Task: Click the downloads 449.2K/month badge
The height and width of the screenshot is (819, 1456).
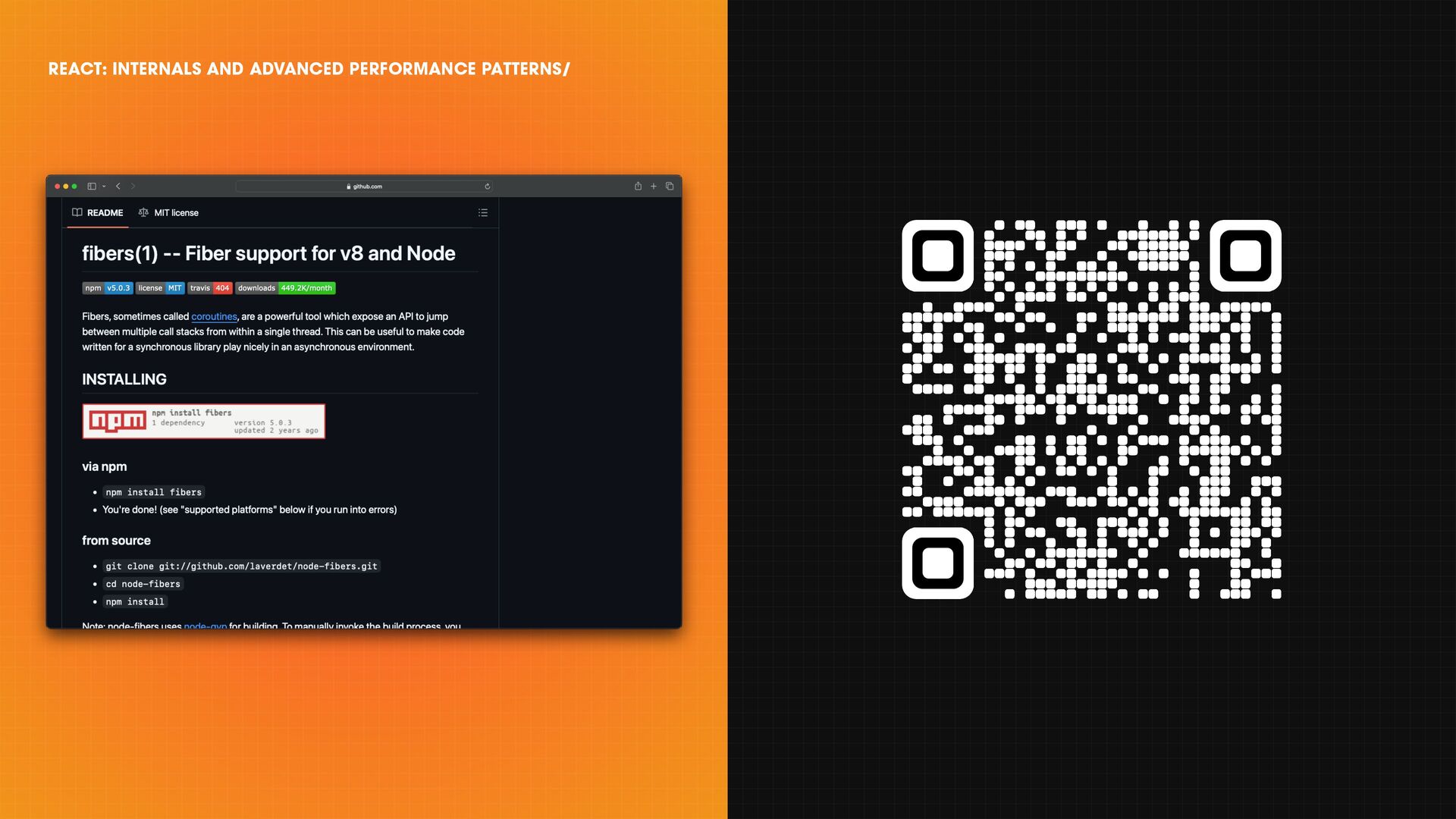Action: 285,288
